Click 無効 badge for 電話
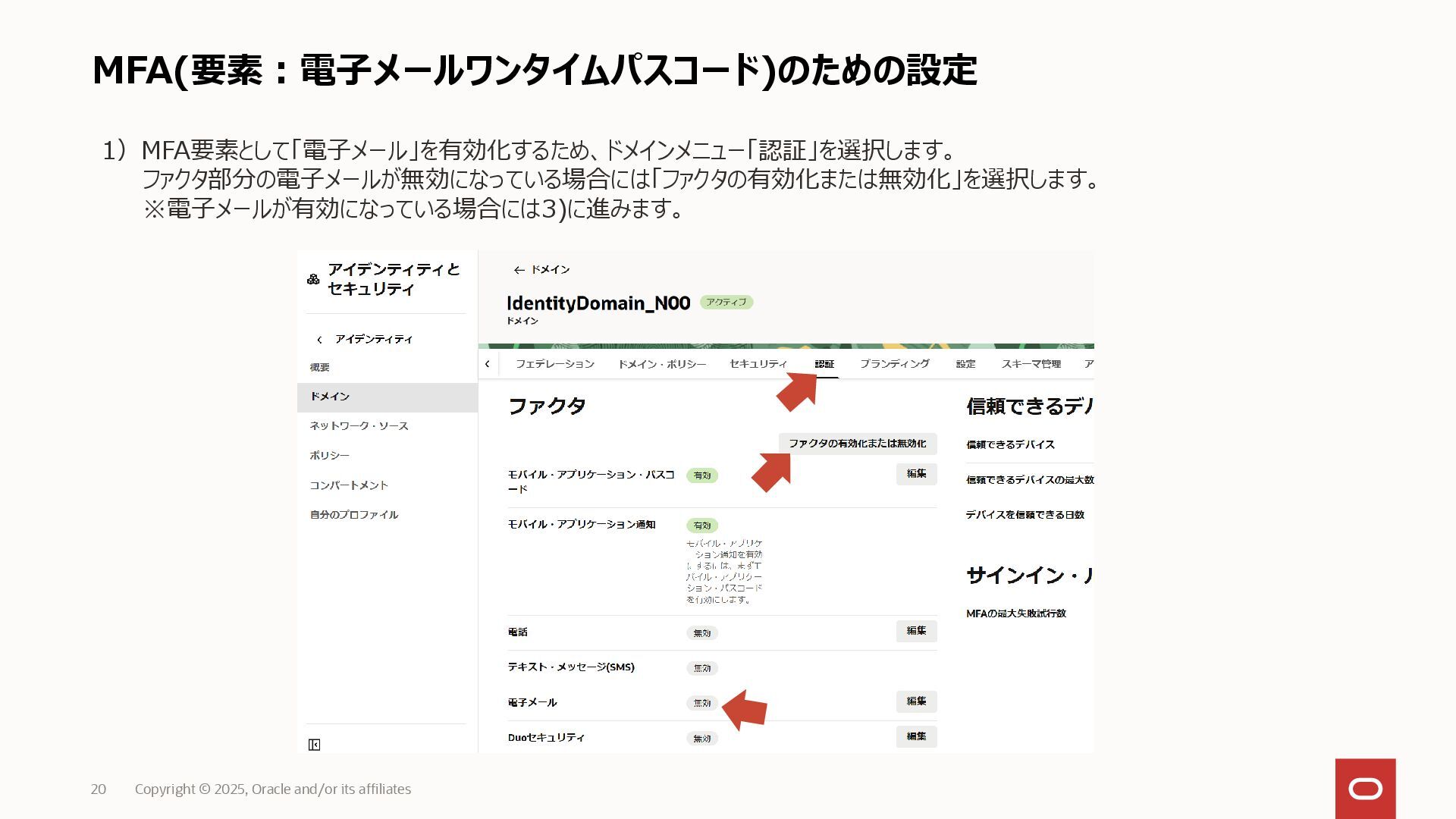The height and width of the screenshot is (819, 1456). point(702,633)
